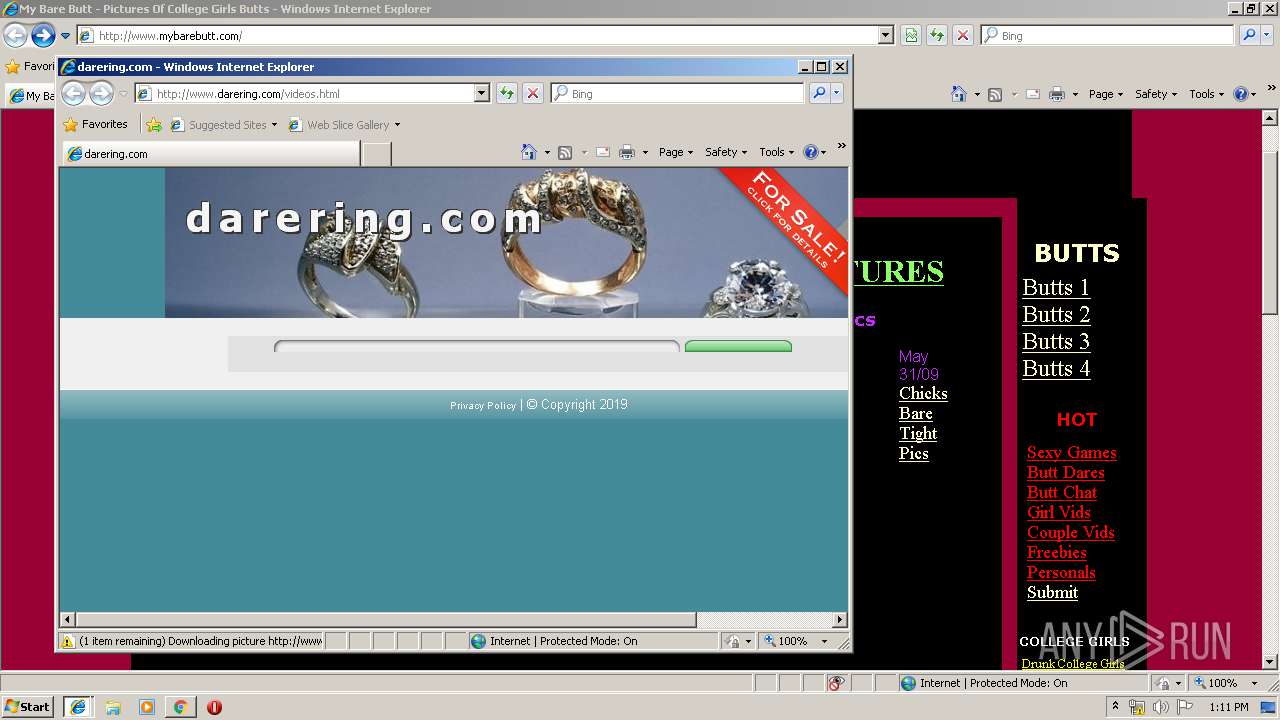Select the darering.com tab

[x=211, y=154]
